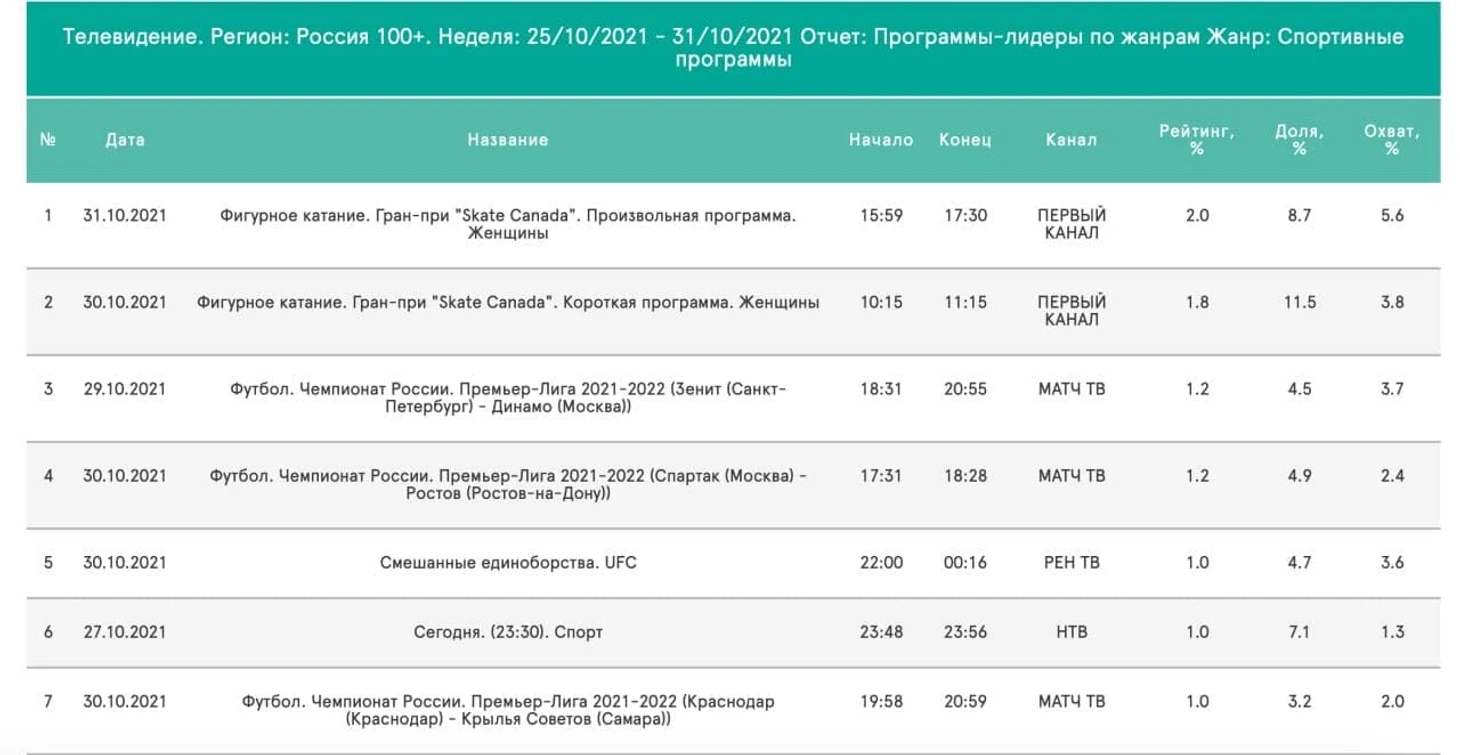Click the "Дата" column header

(125, 140)
